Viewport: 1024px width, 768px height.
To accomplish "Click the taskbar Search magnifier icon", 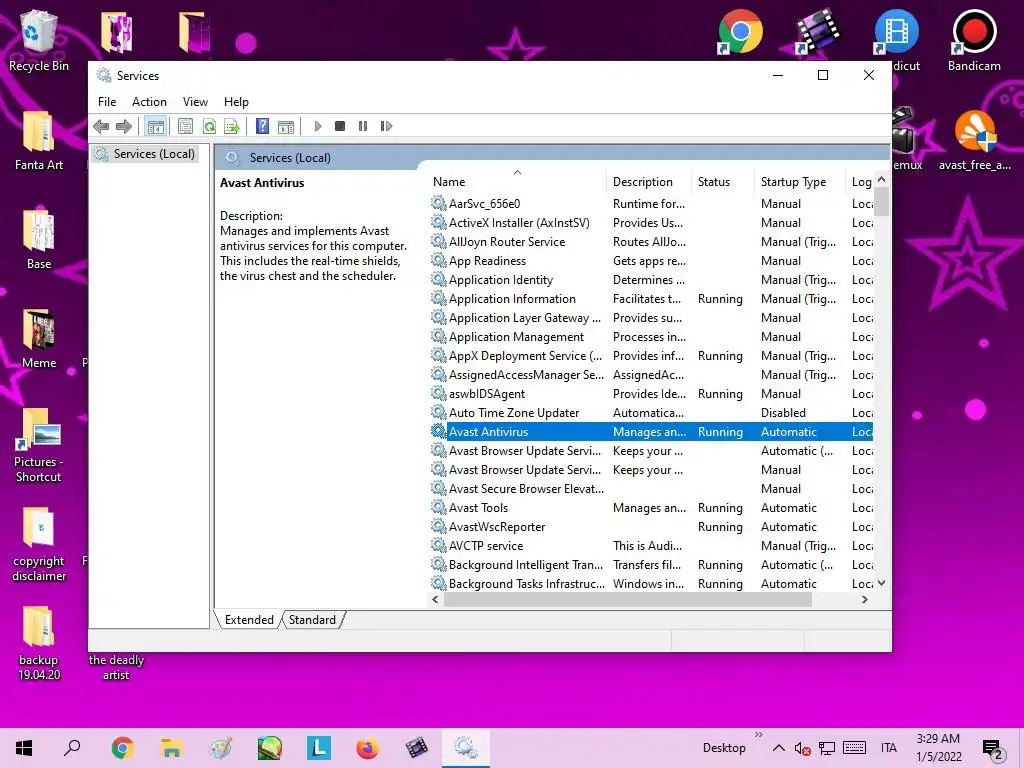I will (72, 748).
